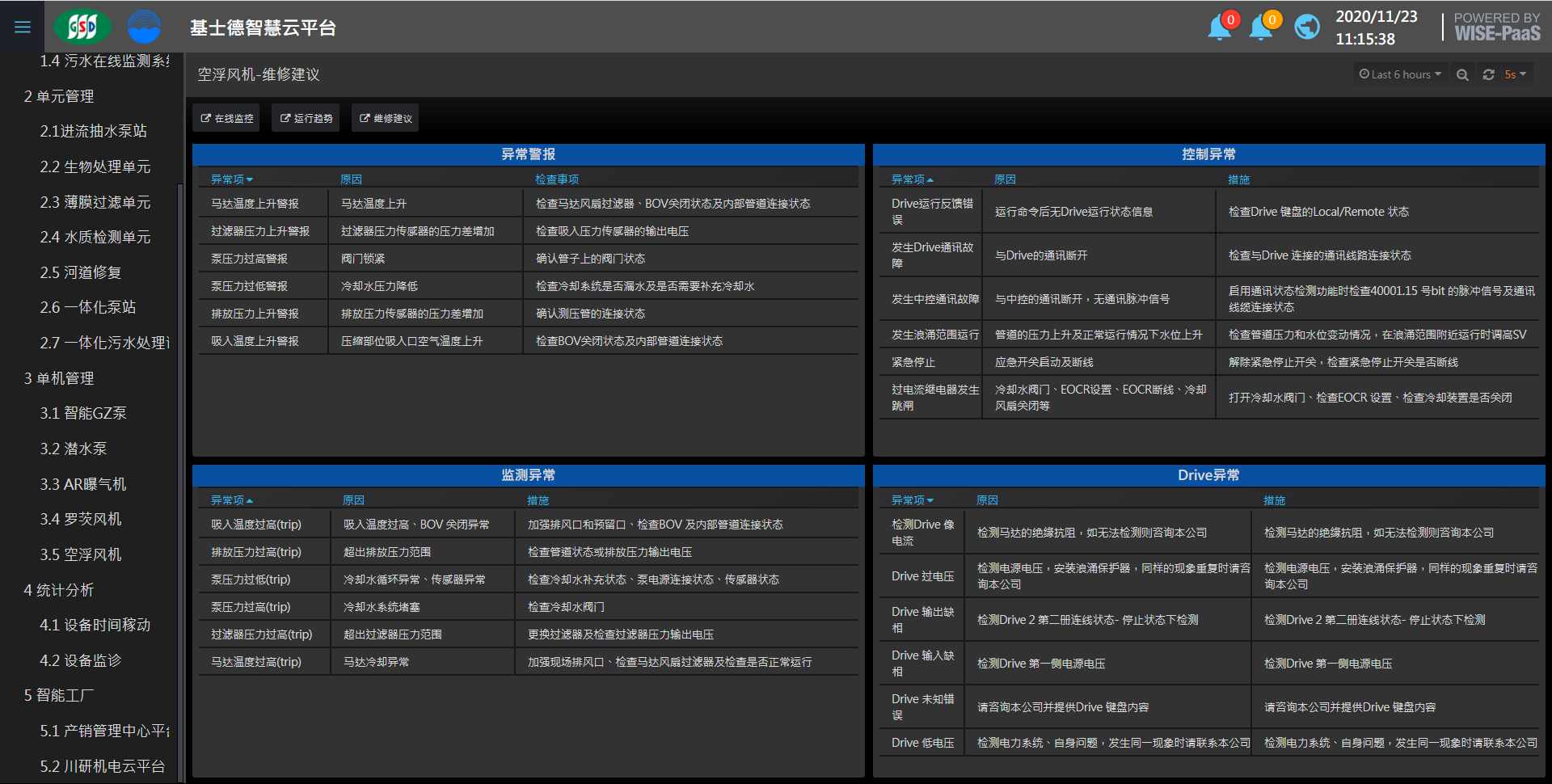Open the 在线监控 link button

[x=226, y=119]
